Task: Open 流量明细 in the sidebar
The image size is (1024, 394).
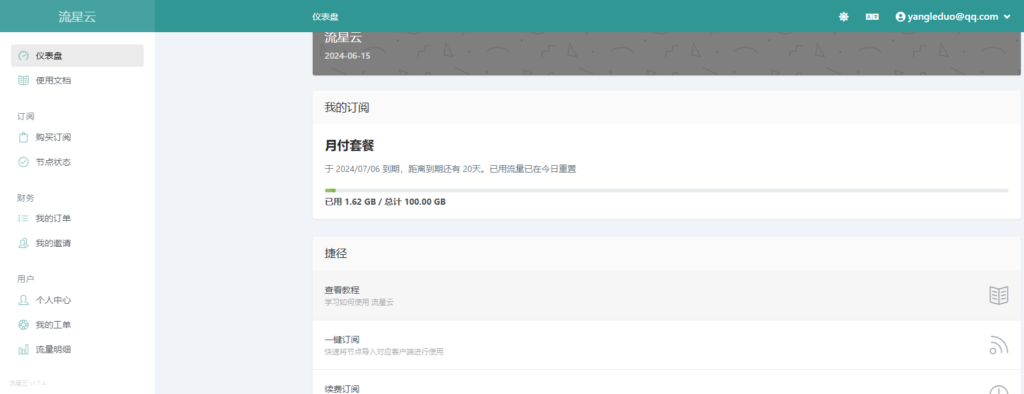Action: [77, 349]
